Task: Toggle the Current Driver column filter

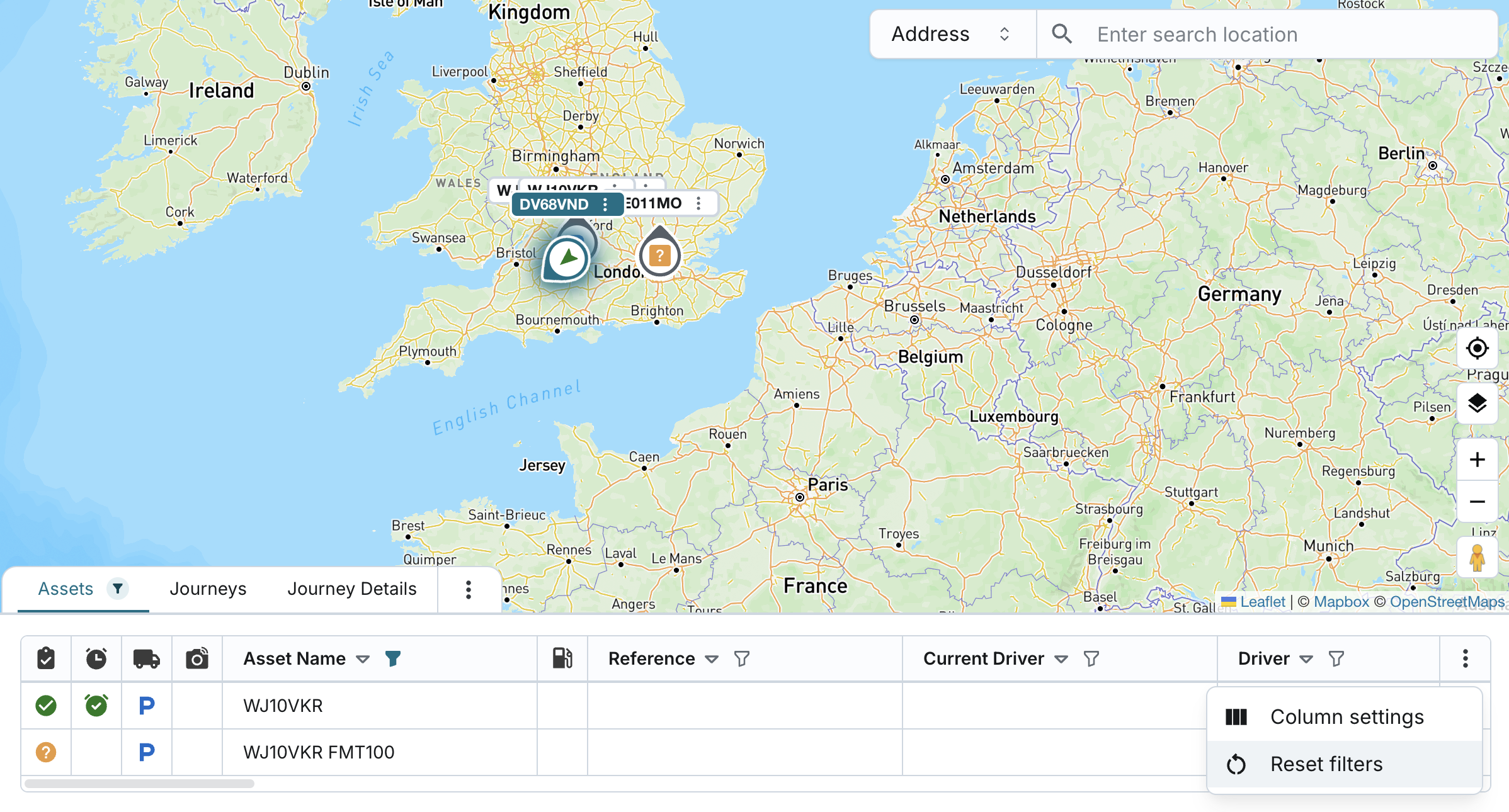Action: [x=1091, y=658]
